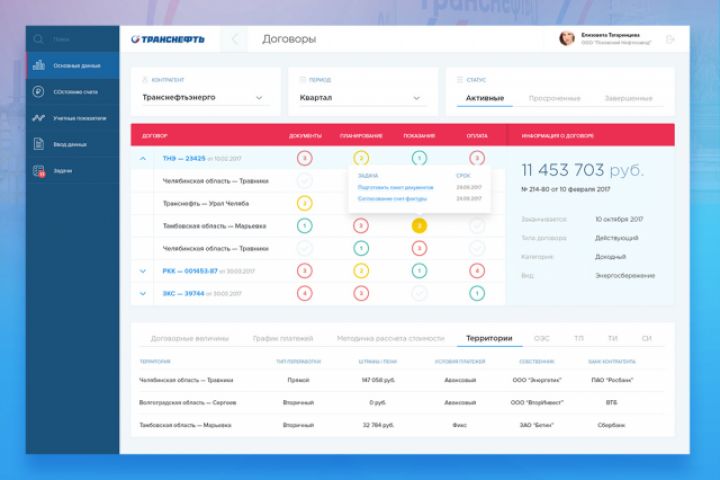Click the back arrow beside Договоры title

tap(235, 40)
